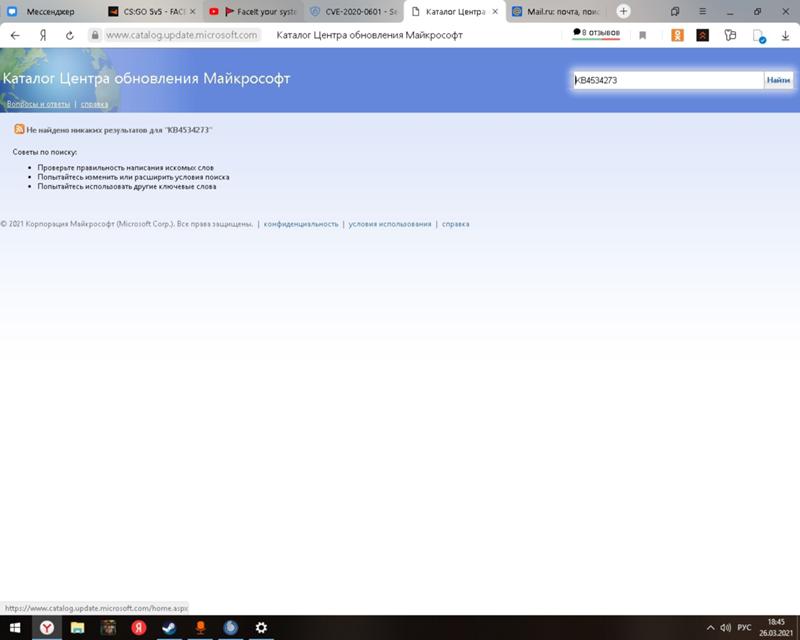
Task: Switch the РУС input language indicator
Action: click(744, 628)
